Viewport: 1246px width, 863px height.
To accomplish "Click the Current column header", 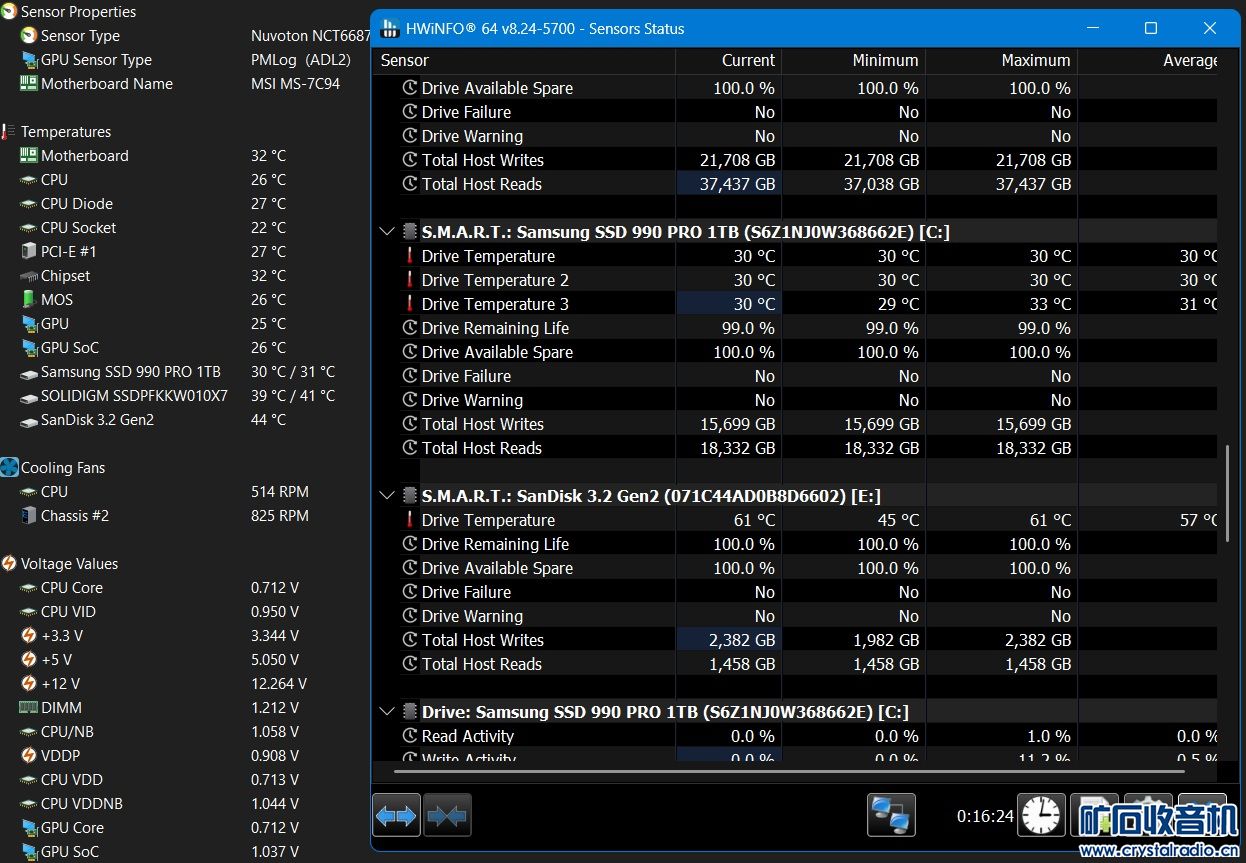I will tap(748, 61).
